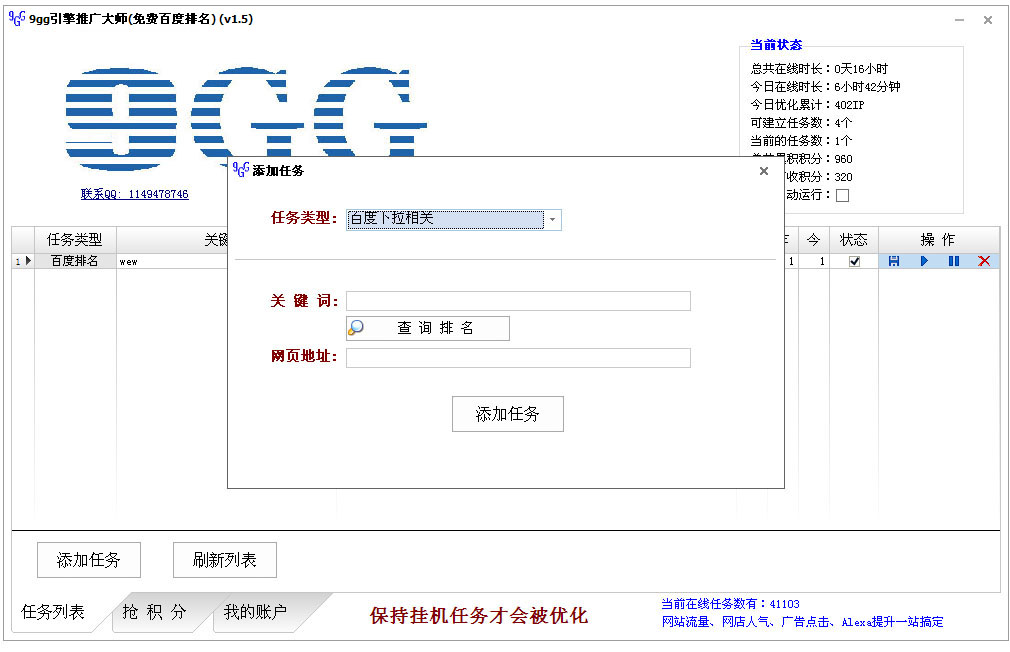Close the 添加任务 dialog

point(764,171)
